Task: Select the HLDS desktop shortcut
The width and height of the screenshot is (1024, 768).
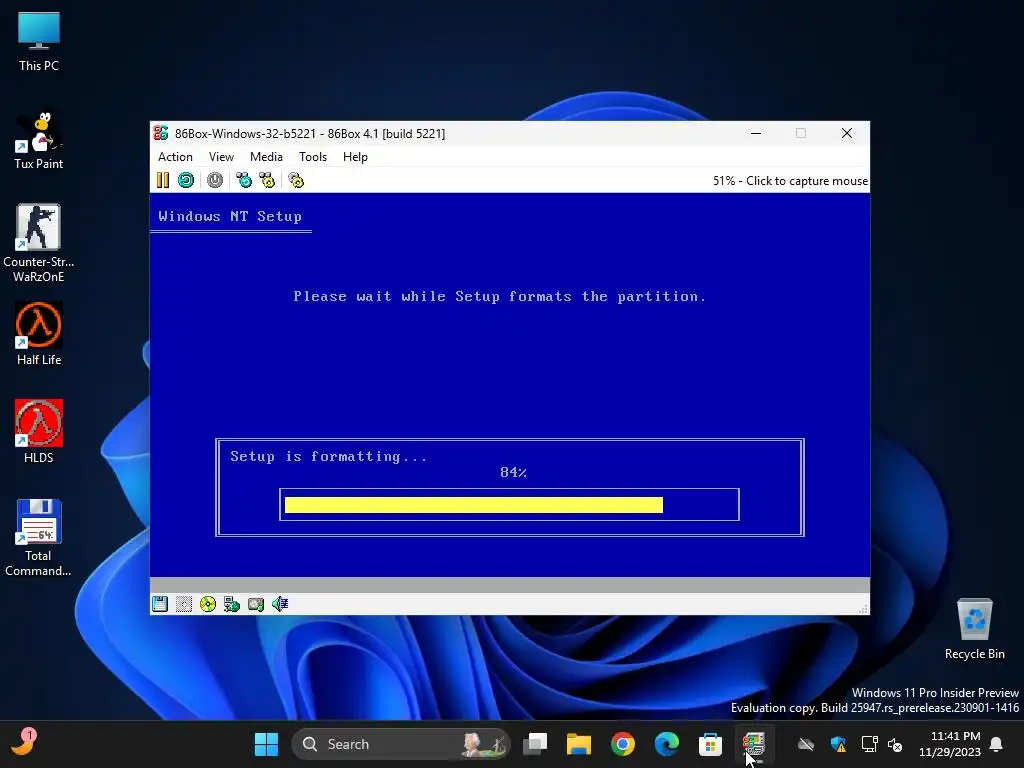Action: tap(39, 431)
